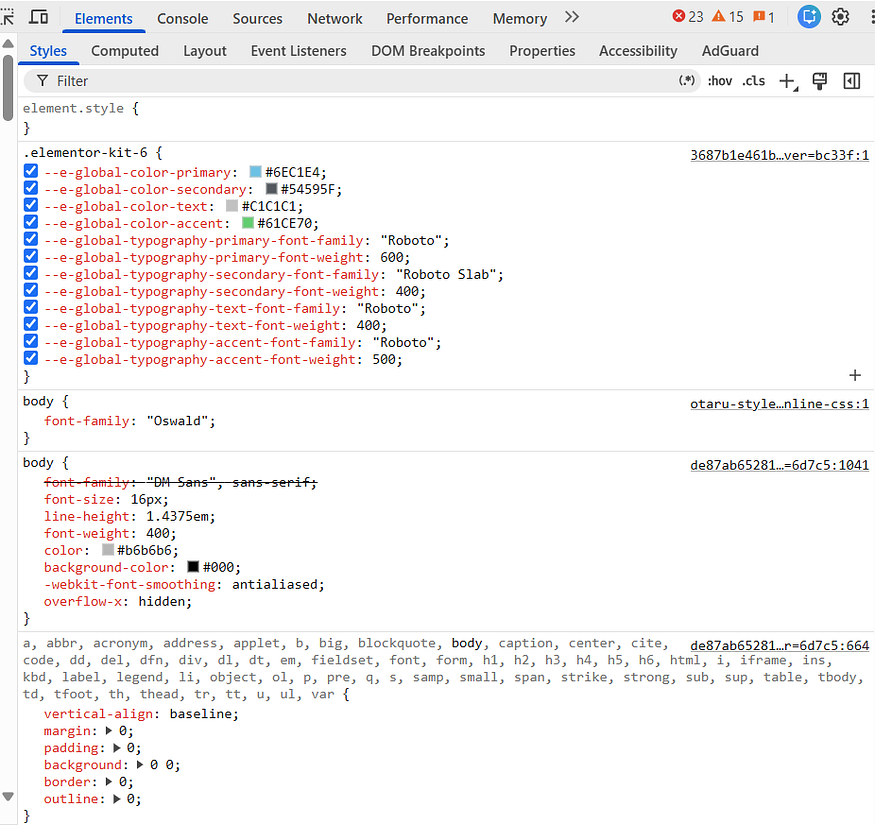Toggle :hov element state panel
875x825 pixels.
(x=720, y=81)
